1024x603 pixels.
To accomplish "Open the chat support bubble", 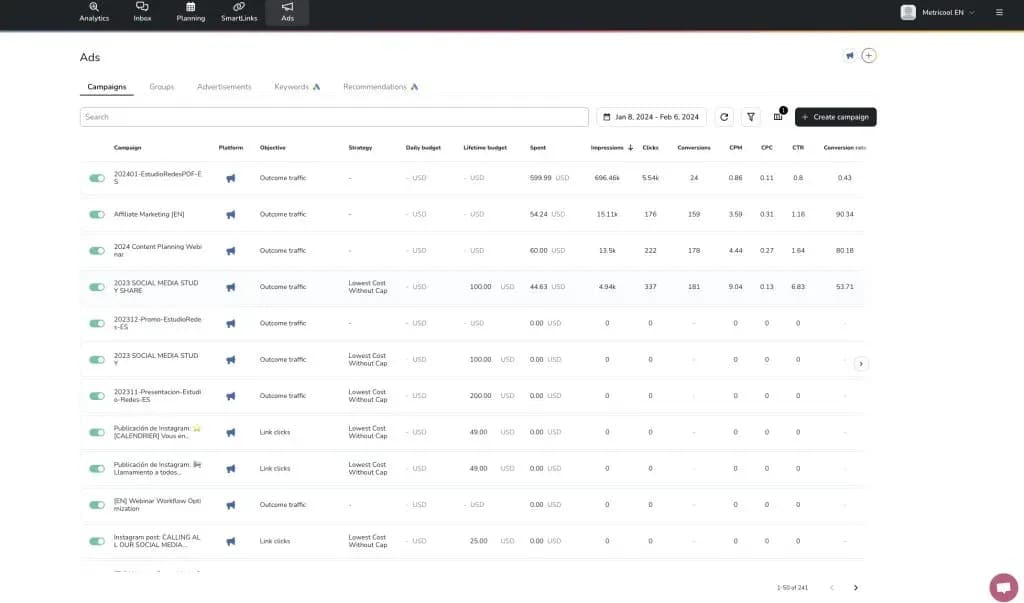I will point(1004,587).
